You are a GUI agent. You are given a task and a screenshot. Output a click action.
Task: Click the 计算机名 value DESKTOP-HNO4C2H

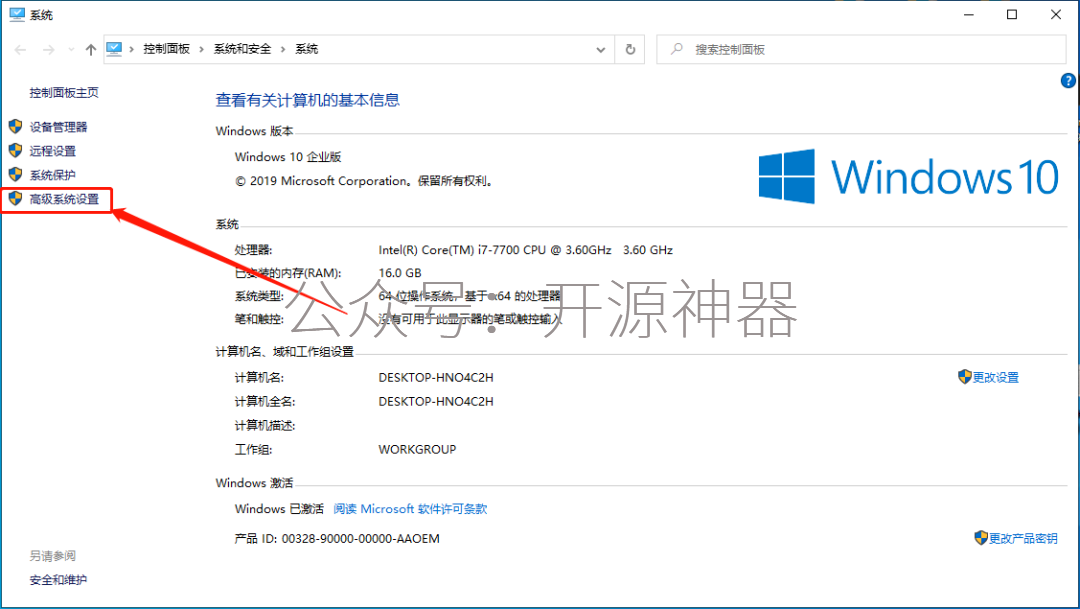pyautogui.click(x=436, y=378)
